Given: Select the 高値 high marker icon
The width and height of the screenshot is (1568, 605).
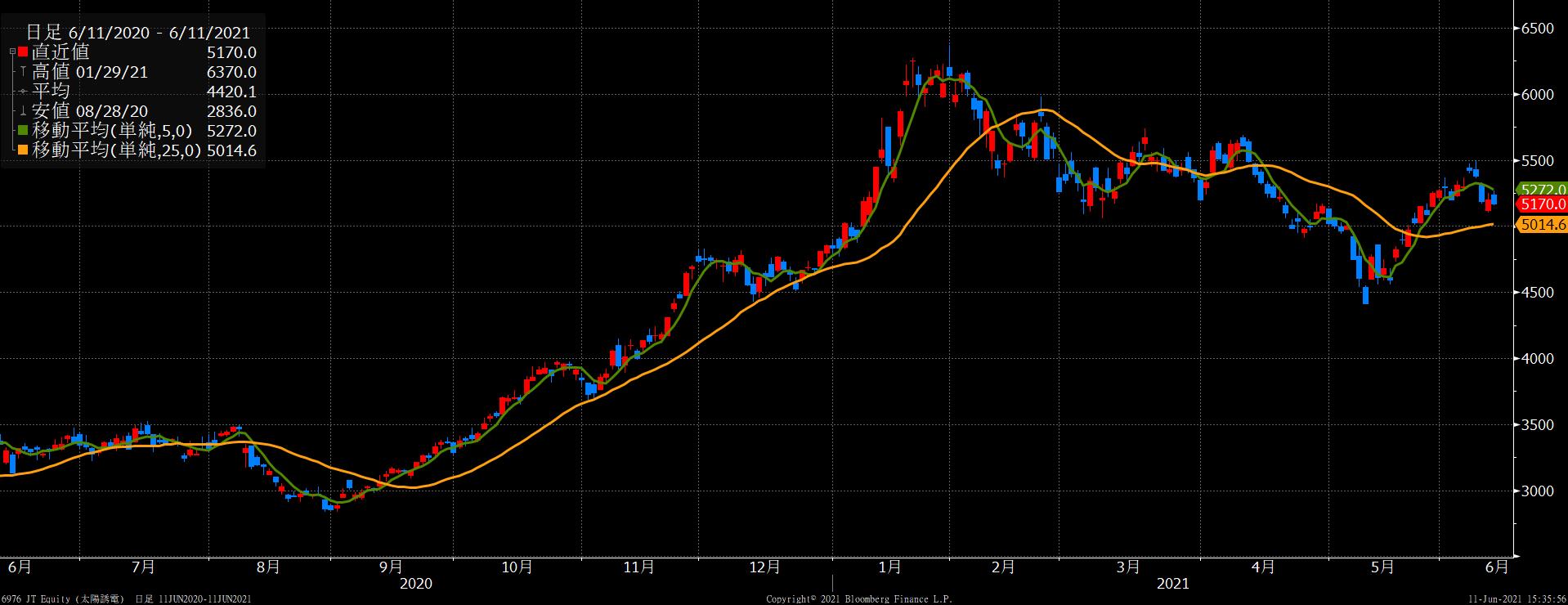Looking at the screenshot, I should point(23,72).
